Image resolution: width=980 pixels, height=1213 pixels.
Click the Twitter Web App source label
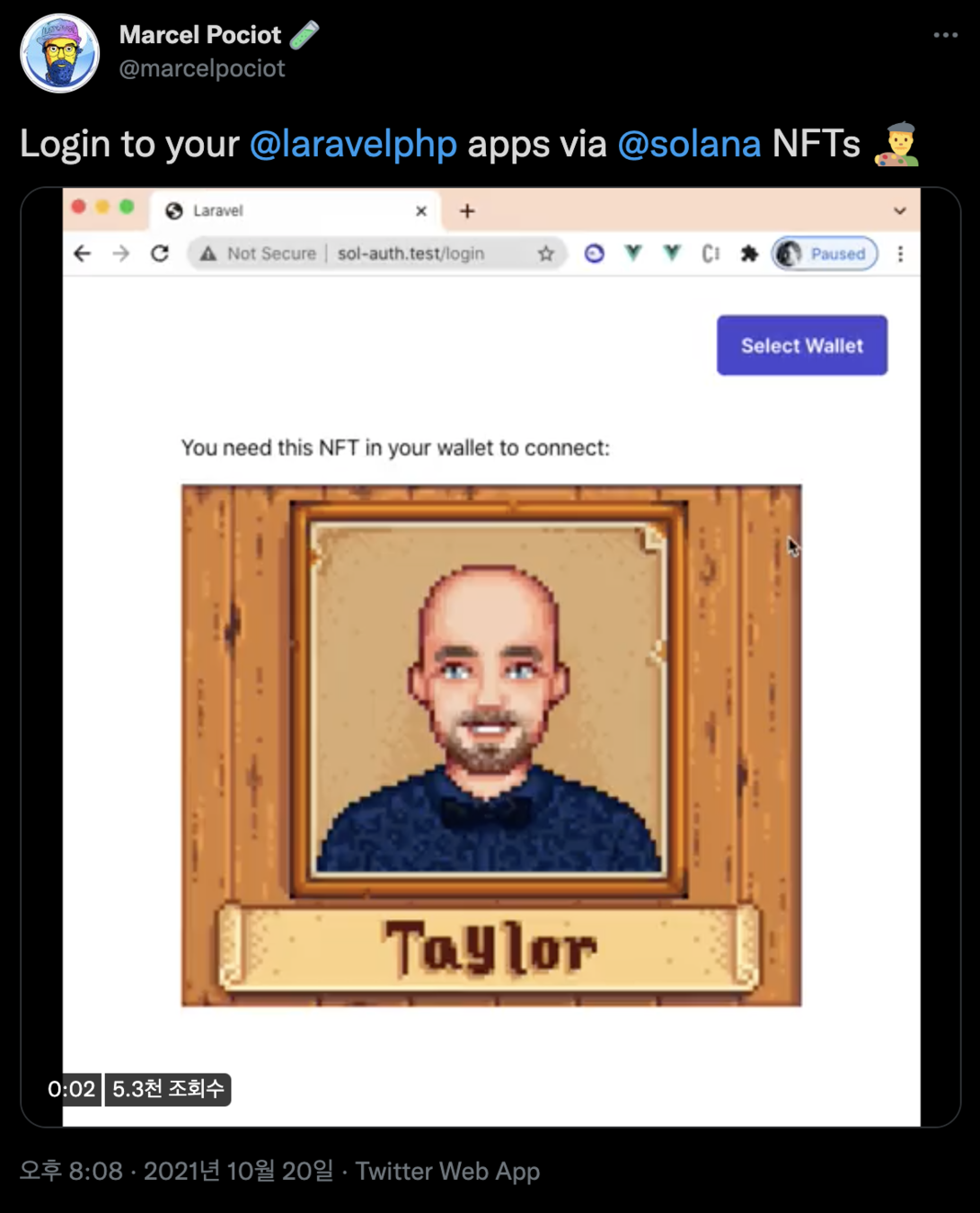[x=447, y=1171]
